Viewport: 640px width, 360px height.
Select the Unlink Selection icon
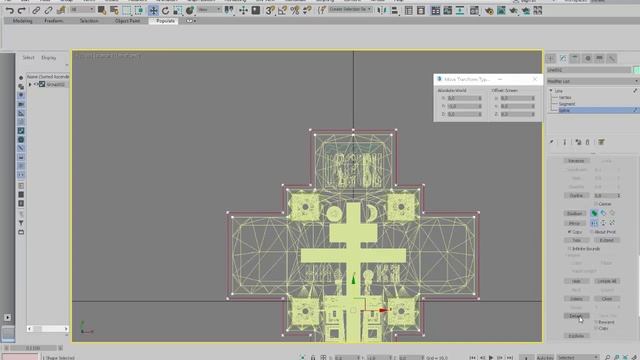[x=48, y=10]
